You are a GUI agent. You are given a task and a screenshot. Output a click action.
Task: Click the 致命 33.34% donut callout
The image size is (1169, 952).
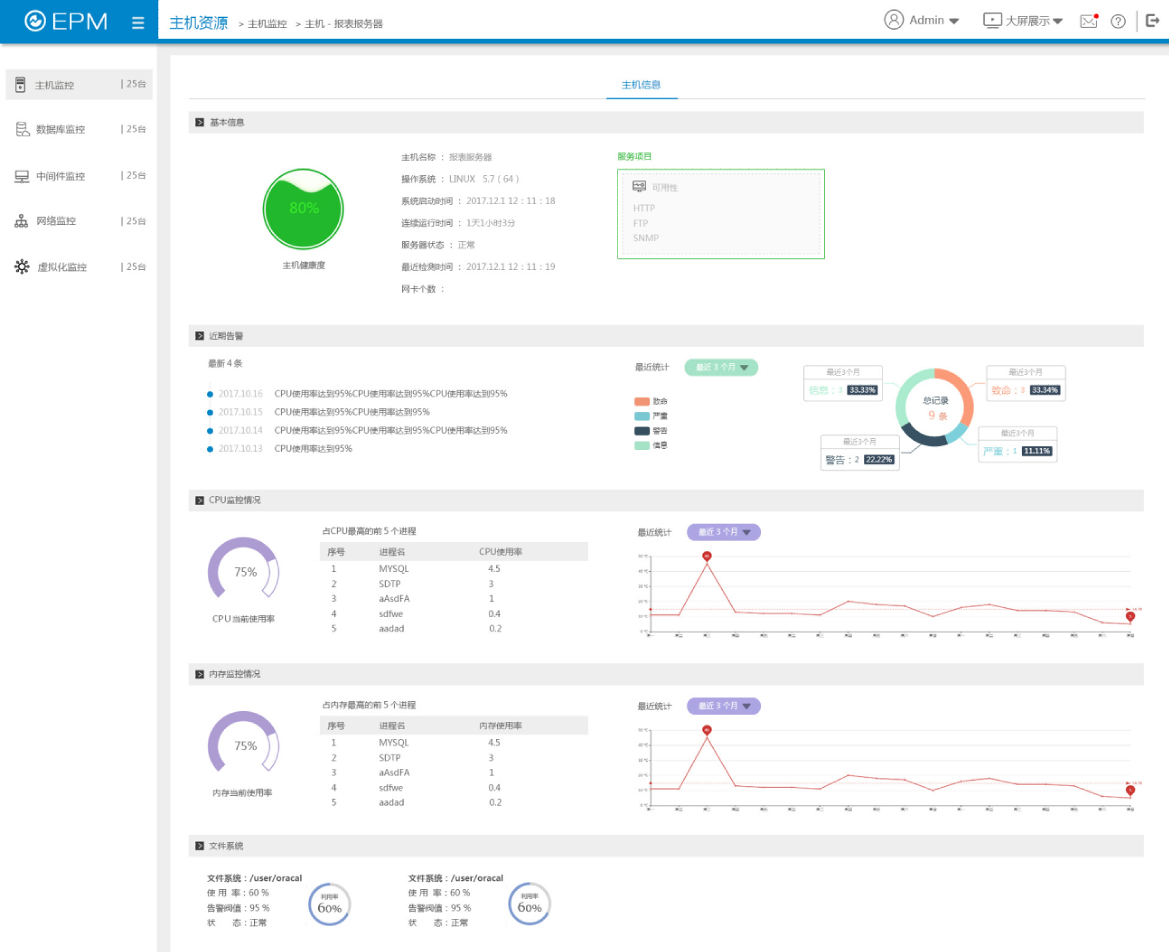[x=1026, y=383]
